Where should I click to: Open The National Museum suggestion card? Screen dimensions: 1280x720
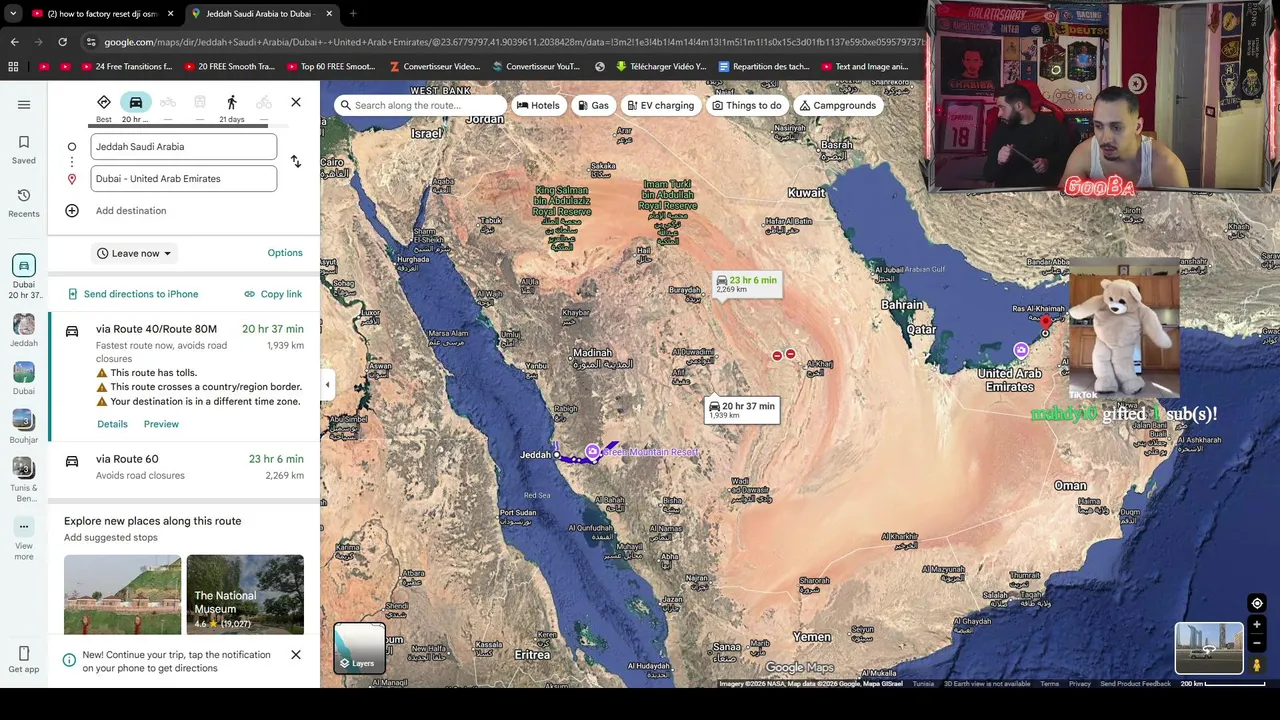click(245, 595)
